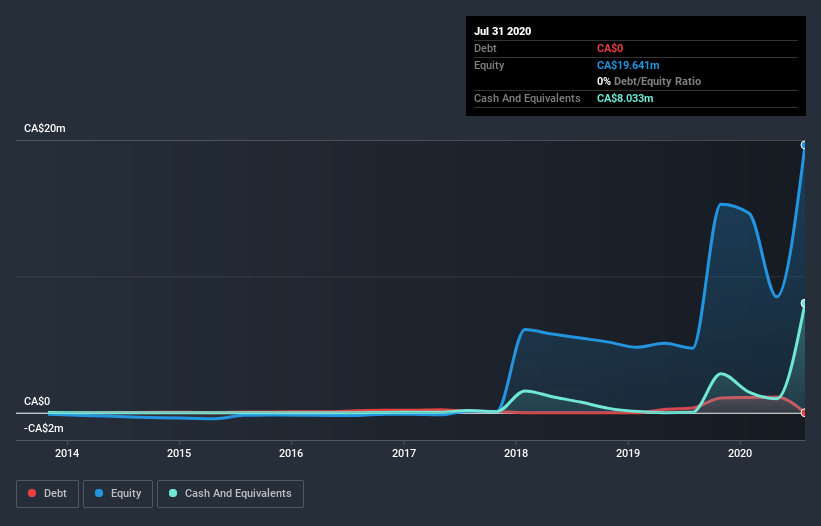Click the CA$0 y-axis label
Image resolution: width=821 pixels, height=526 pixels.
(x=37, y=401)
